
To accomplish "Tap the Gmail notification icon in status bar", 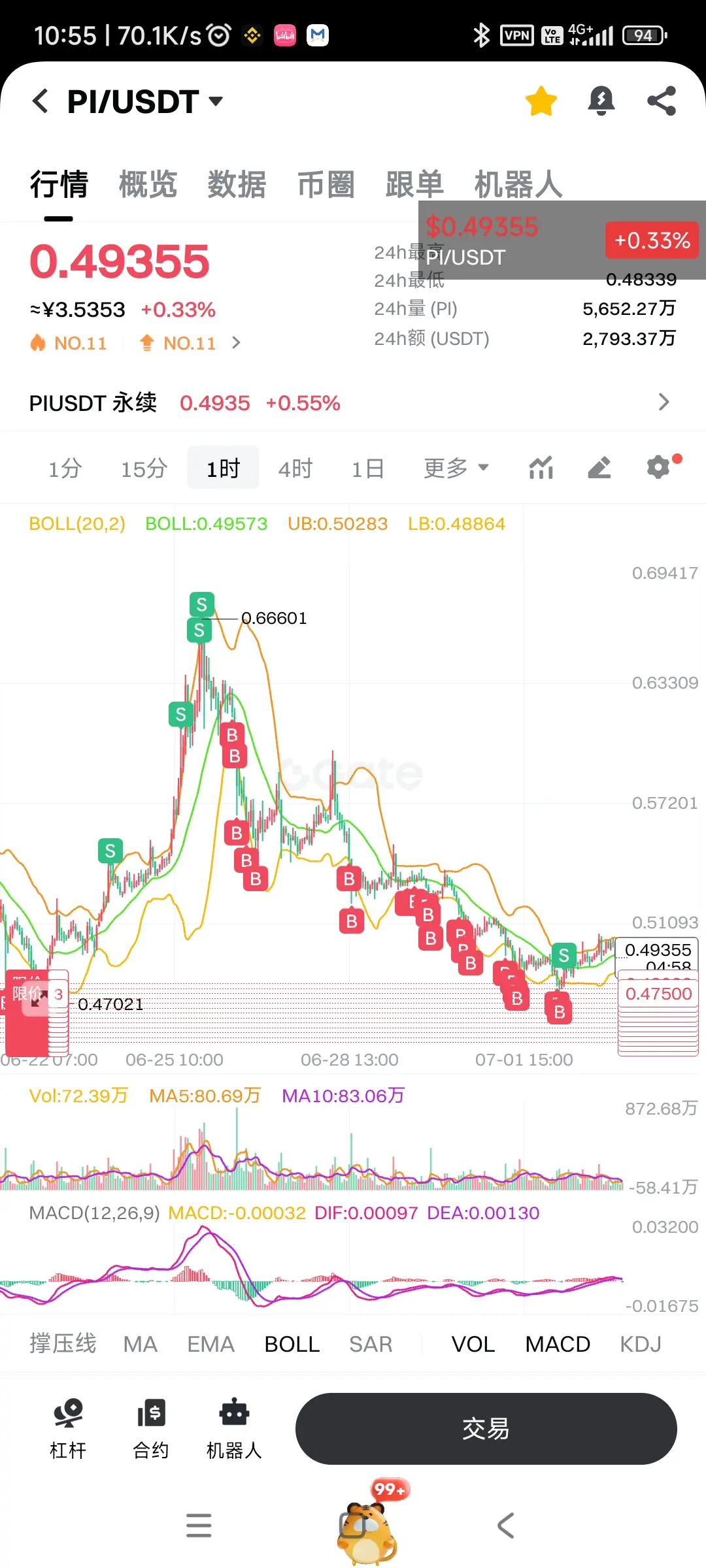I will [x=318, y=35].
